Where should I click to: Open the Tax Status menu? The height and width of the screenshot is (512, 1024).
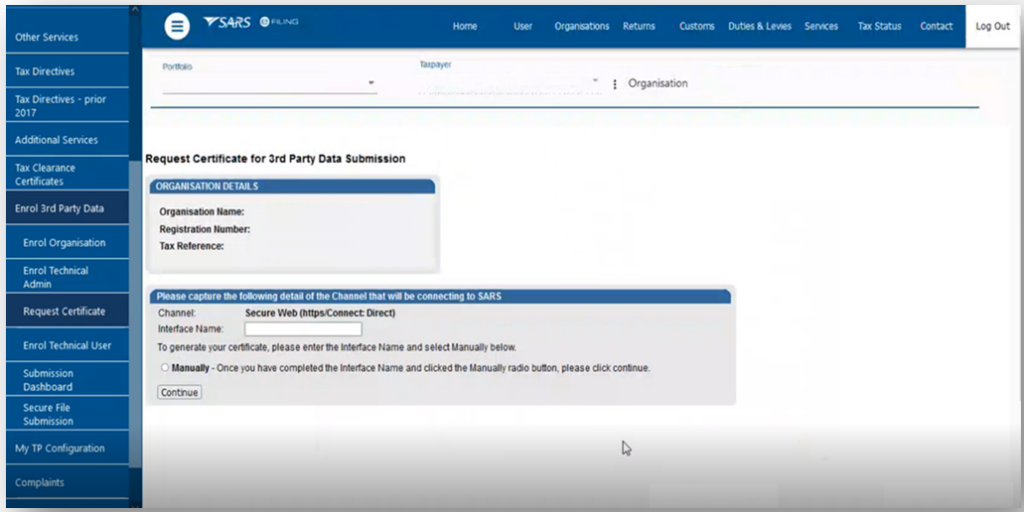[x=879, y=27]
